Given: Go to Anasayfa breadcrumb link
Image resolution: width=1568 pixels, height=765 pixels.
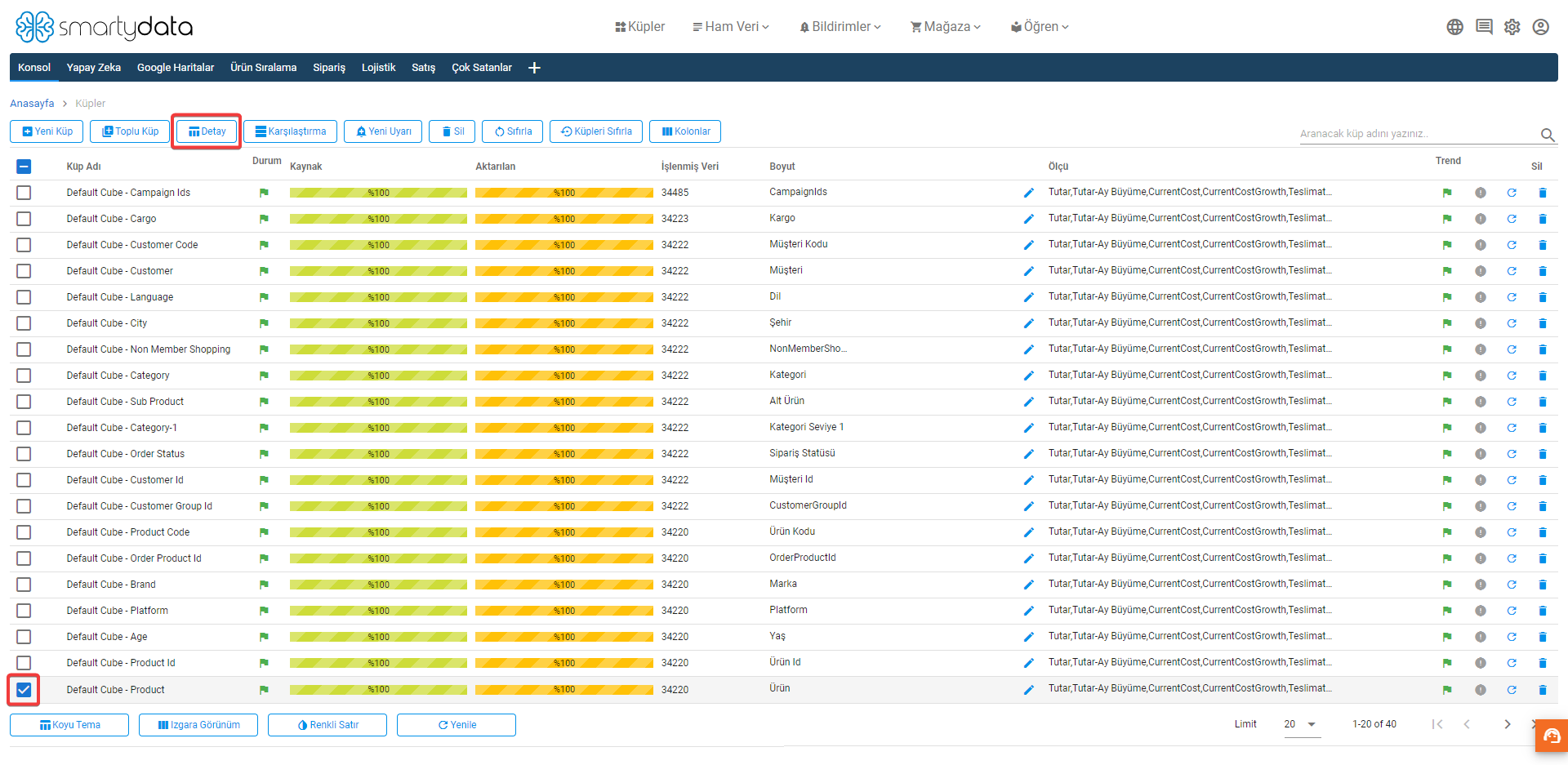Looking at the screenshot, I should pyautogui.click(x=32, y=104).
